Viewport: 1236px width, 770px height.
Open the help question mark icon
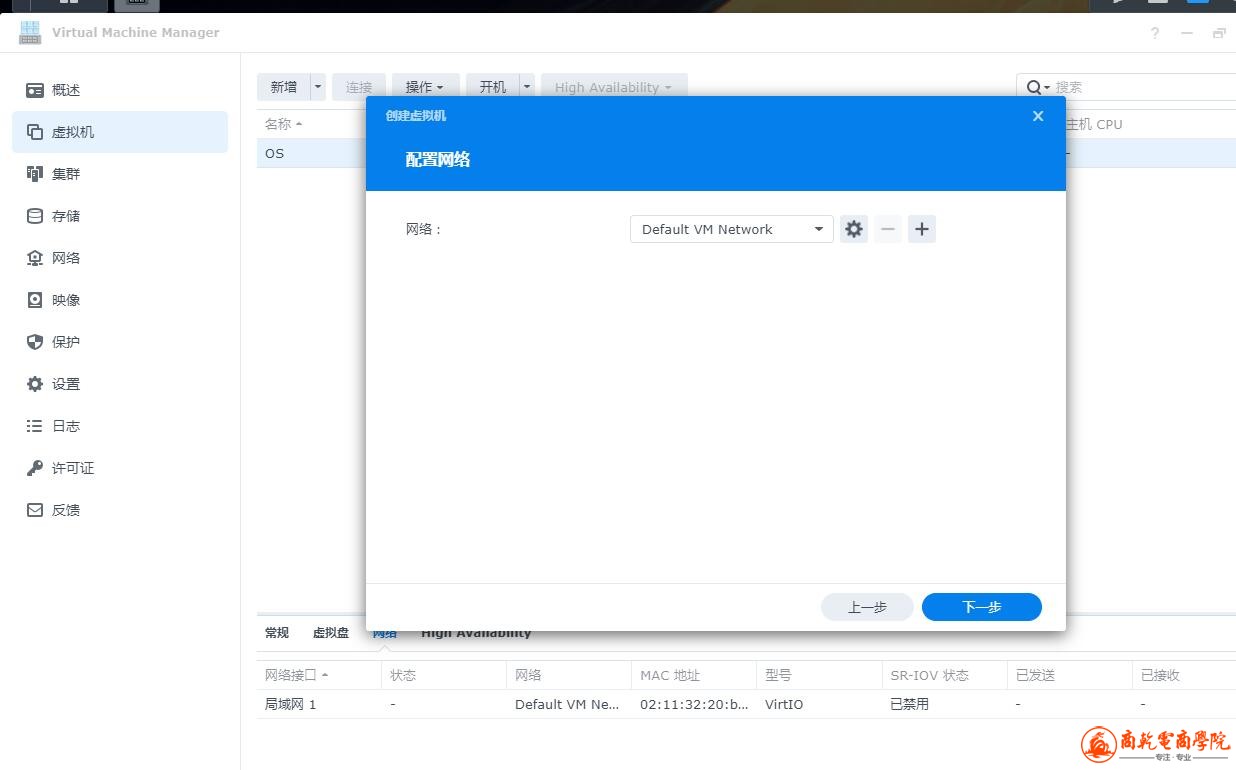click(1155, 33)
